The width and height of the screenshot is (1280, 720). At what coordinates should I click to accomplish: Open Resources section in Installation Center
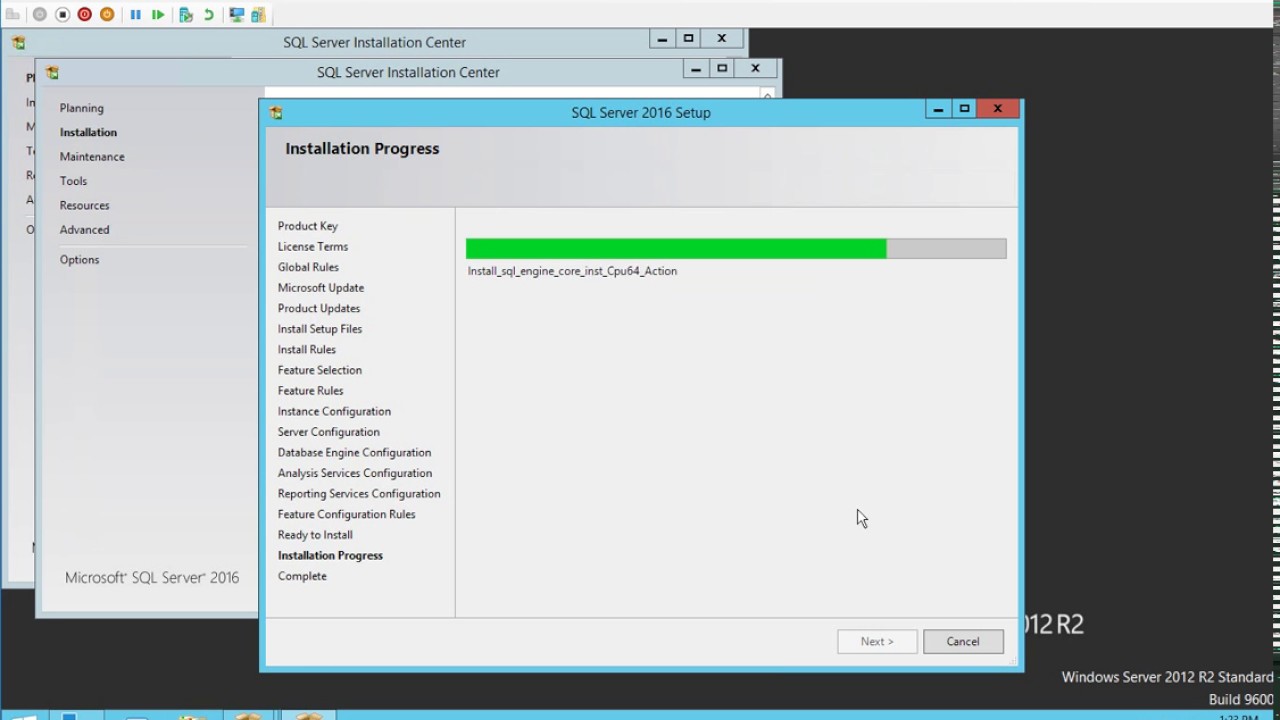click(x=84, y=205)
